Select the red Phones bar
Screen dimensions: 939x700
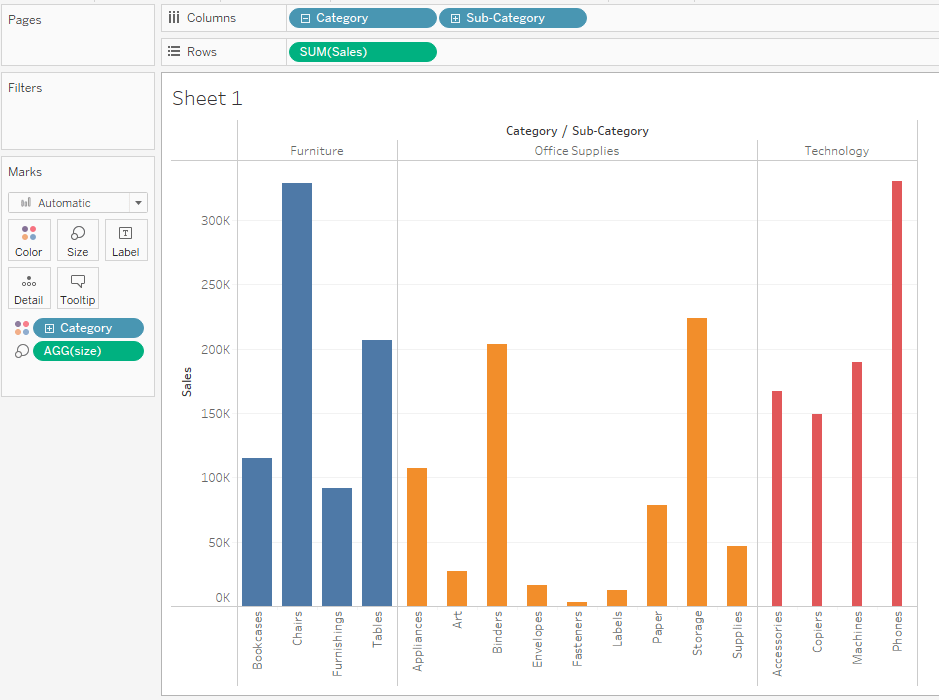[x=897, y=393]
